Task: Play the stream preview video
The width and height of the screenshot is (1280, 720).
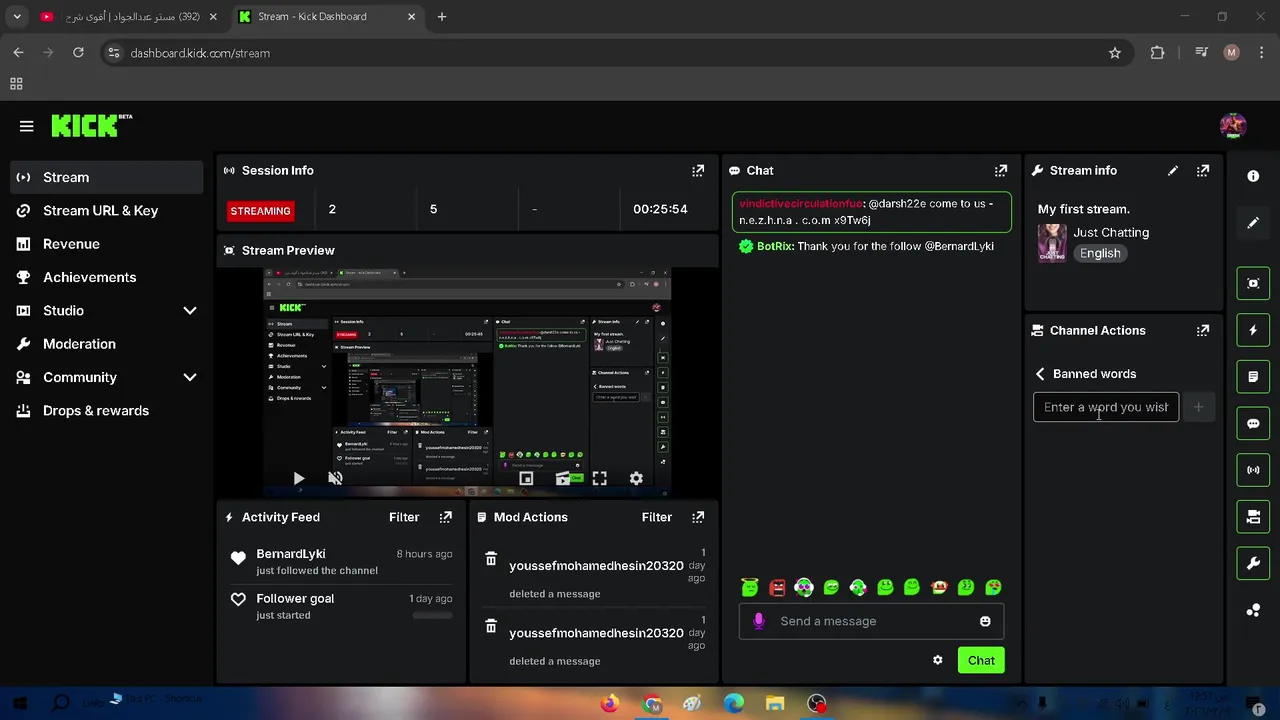Action: pos(298,479)
